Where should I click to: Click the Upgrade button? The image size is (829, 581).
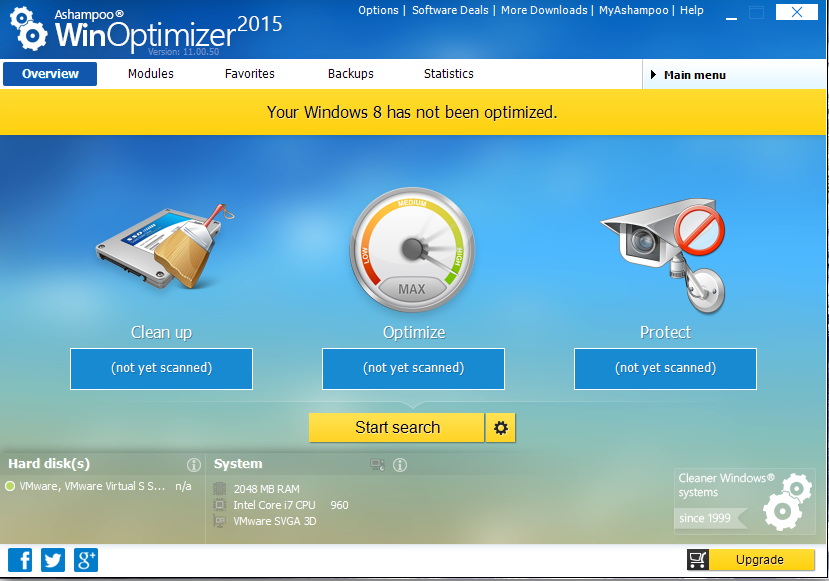coord(760,560)
